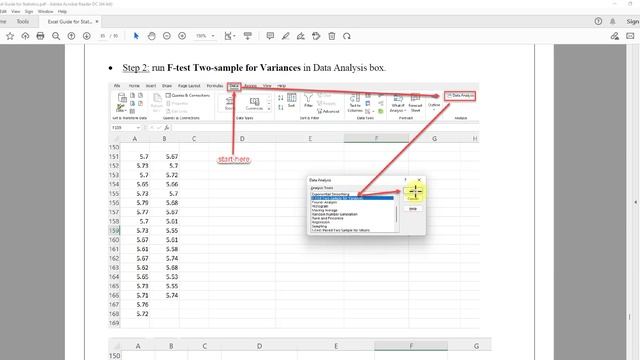This screenshot has width=640, height=360.
Task: Click the Sign In link
Action: [633, 22]
